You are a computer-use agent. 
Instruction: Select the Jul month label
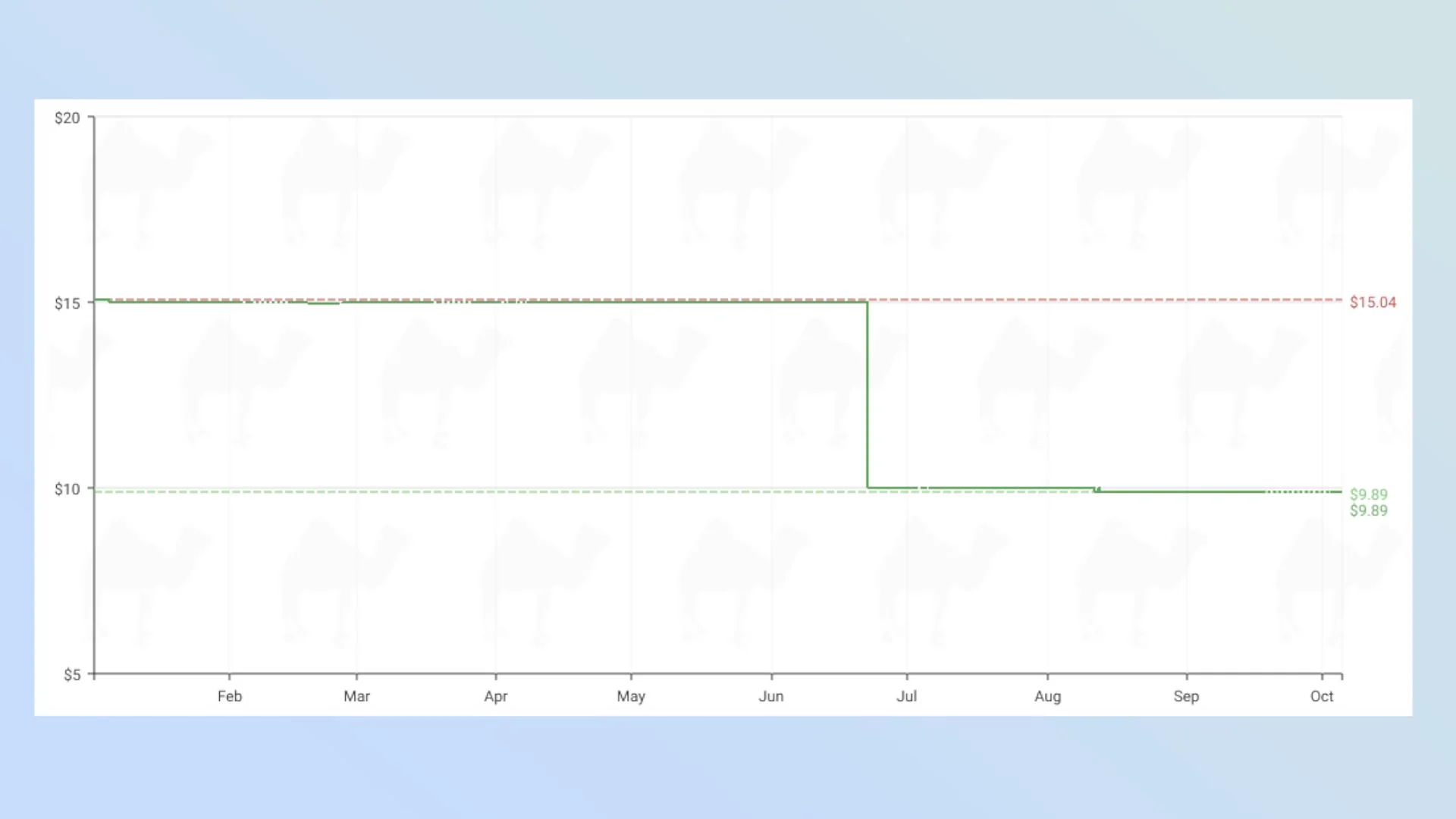point(907,696)
